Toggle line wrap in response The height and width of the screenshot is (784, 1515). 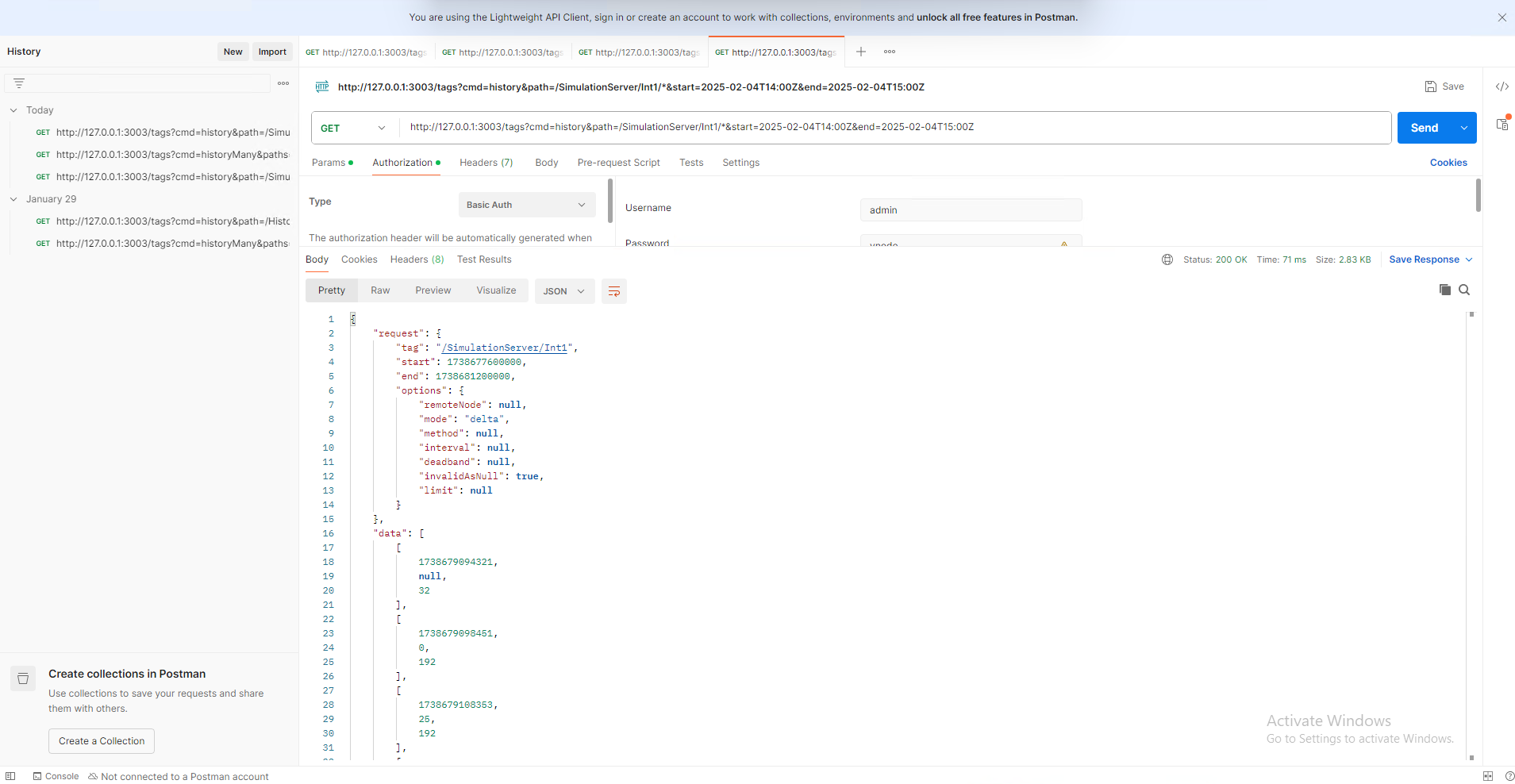[x=614, y=291]
